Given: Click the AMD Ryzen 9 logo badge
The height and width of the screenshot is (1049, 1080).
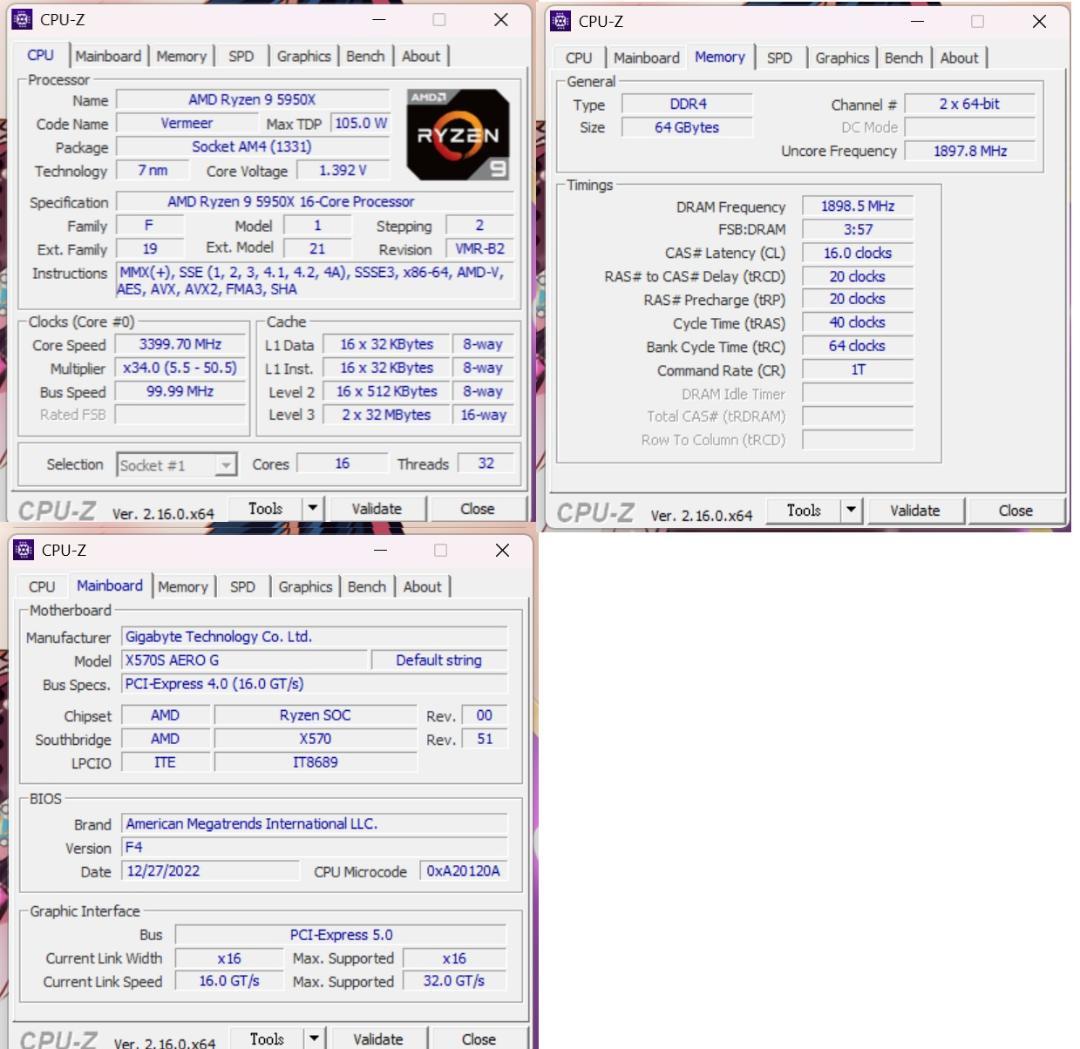Looking at the screenshot, I should pos(458,133).
